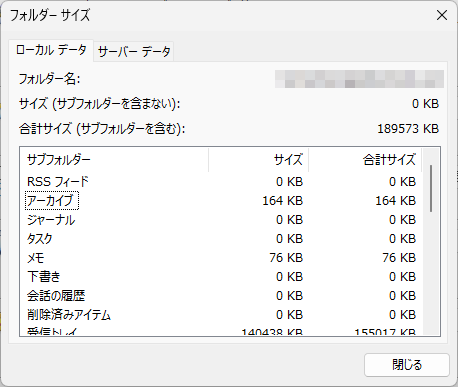Click the サイズ (サブフォルダーを含まない) label

pos(100,104)
